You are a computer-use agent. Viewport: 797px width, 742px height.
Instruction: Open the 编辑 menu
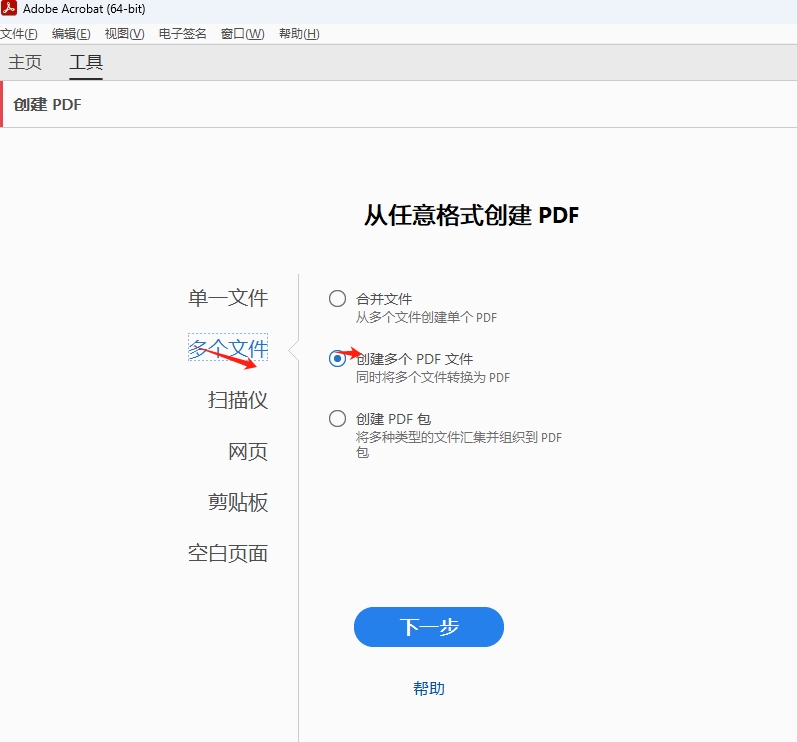(71, 34)
